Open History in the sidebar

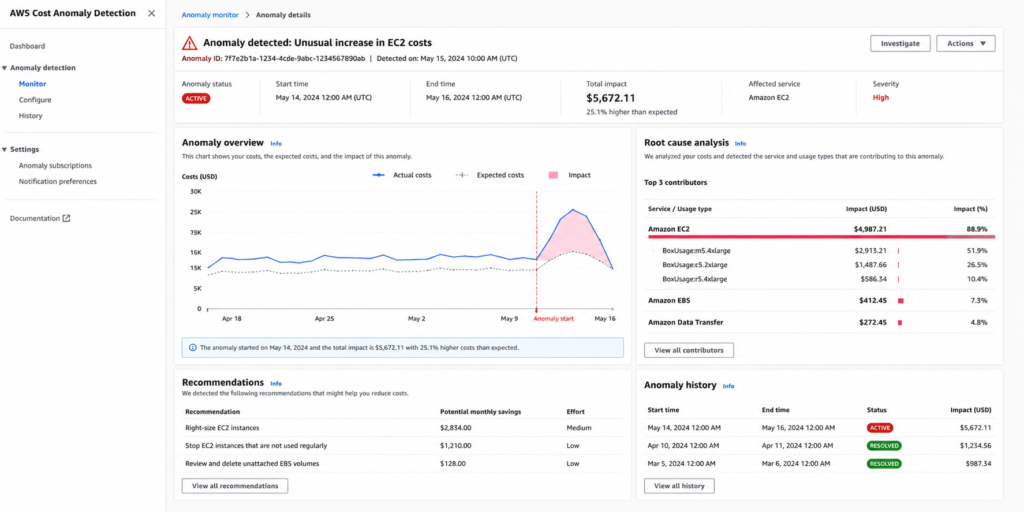[30, 116]
